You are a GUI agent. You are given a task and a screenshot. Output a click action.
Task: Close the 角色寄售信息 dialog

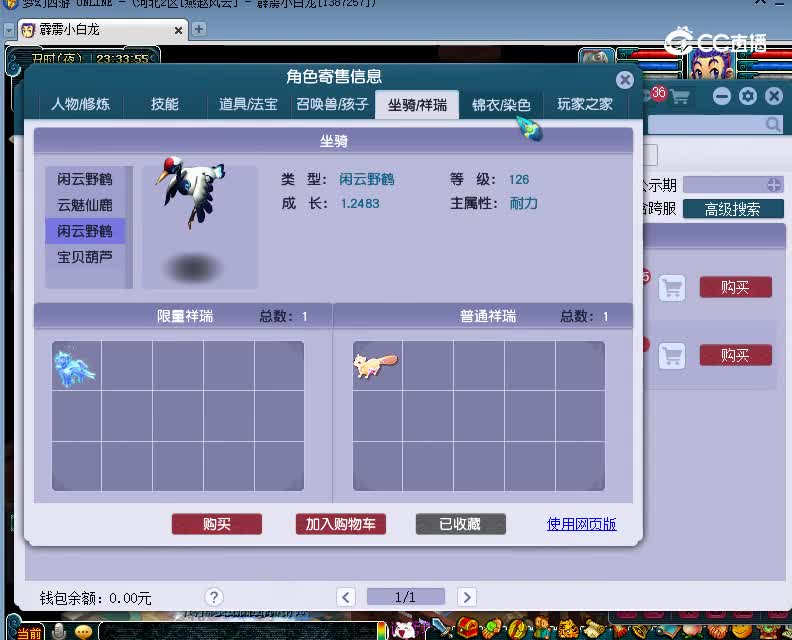pos(625,80)
